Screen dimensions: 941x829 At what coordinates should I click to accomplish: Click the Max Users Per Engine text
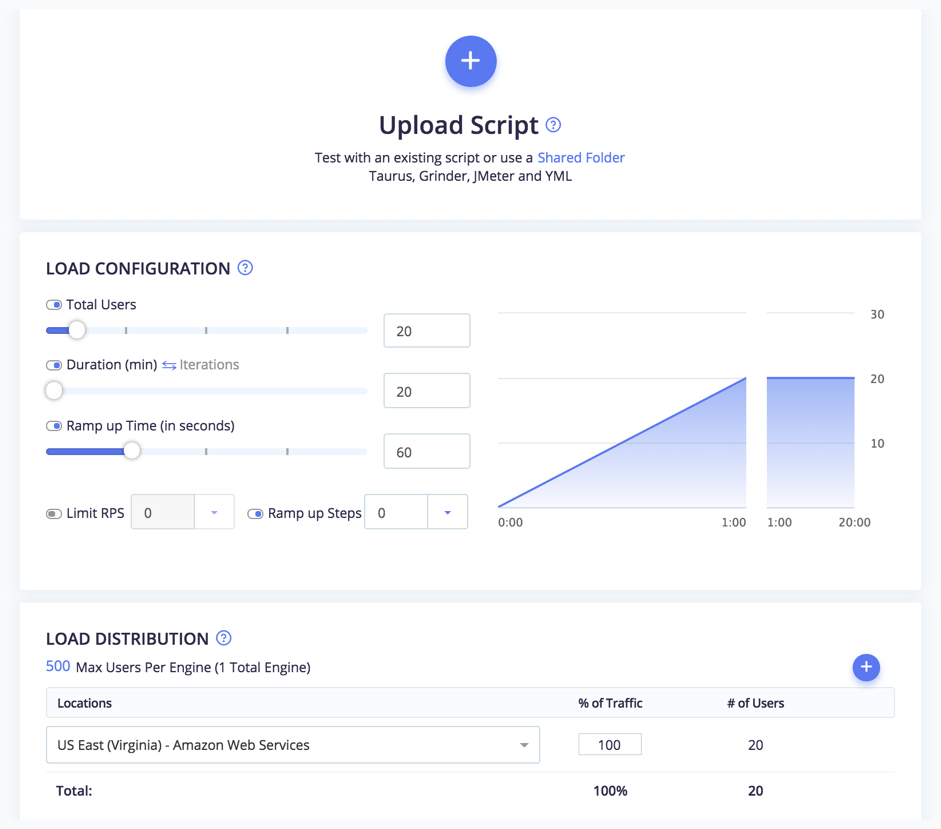(x=193, y=668)
